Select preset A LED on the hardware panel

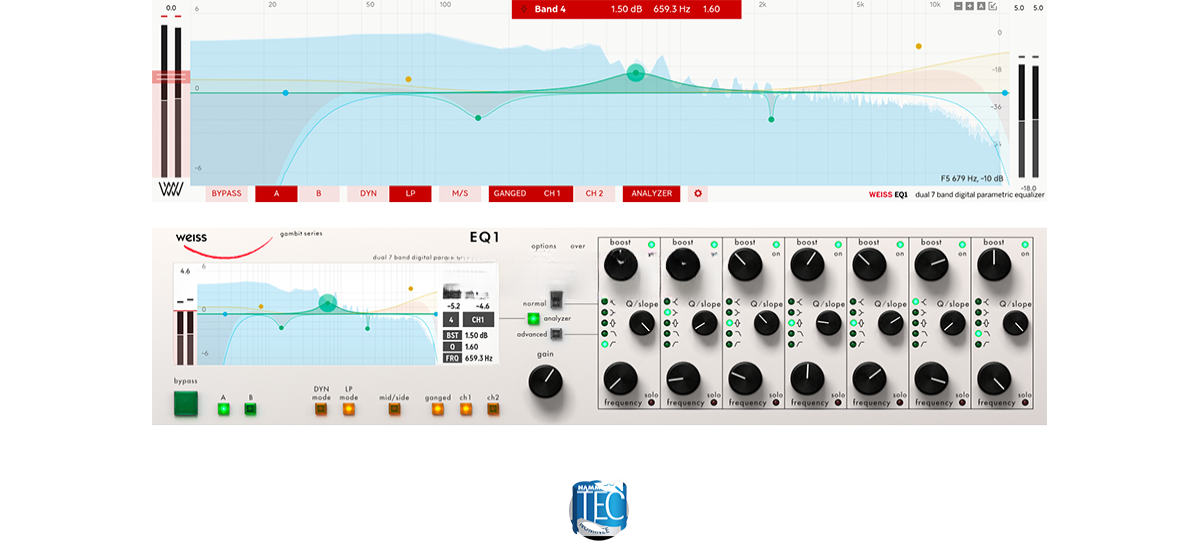point(223,408)
